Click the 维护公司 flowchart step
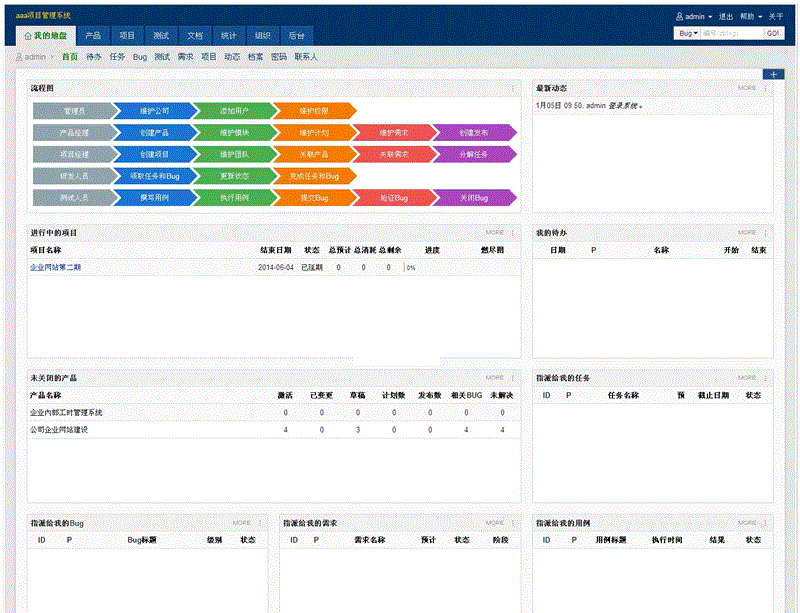The width and height of the screenshot is (800, 613). point(153,111)
